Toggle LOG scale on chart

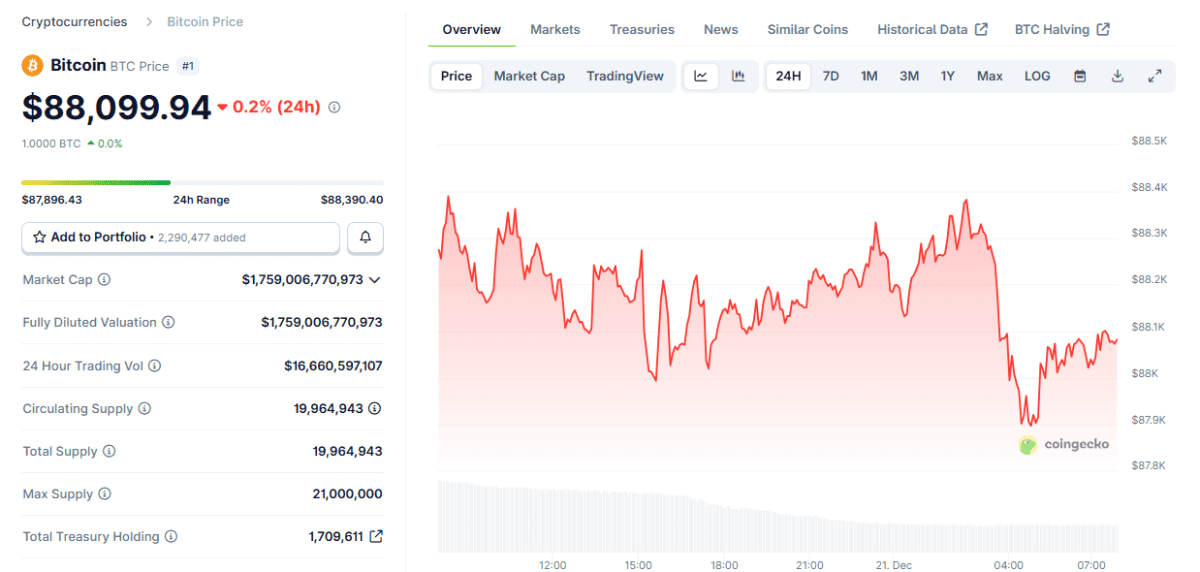click(1037, 76)
